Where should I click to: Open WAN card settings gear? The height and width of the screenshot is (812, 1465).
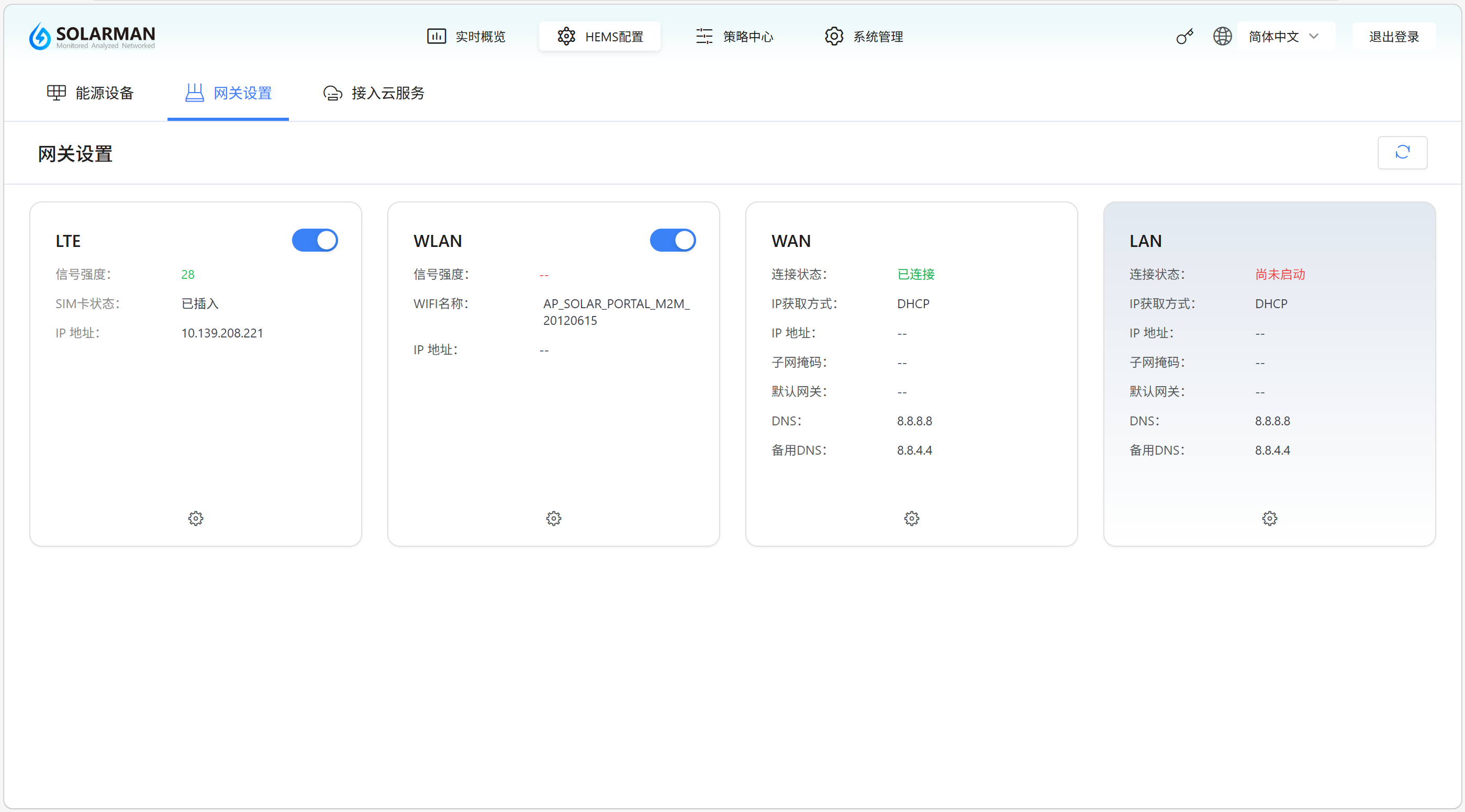(x=911, y=518)
